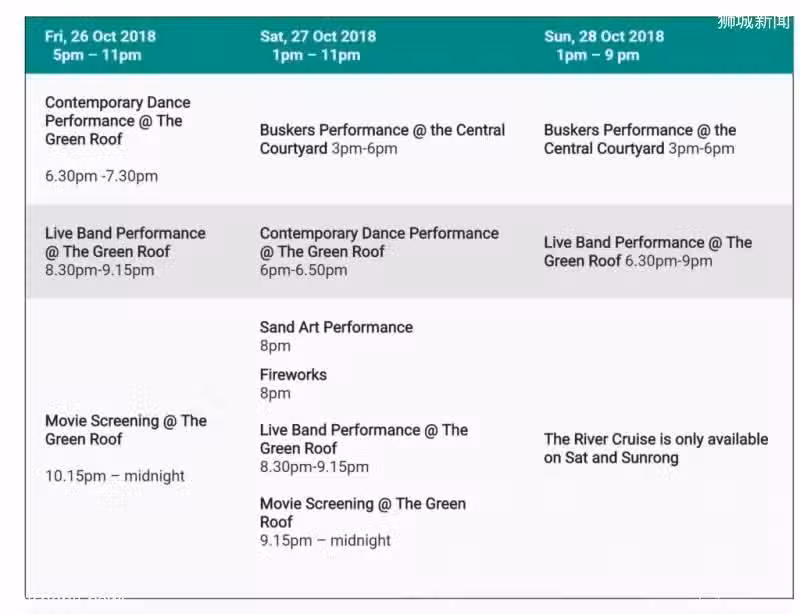Click Friday's Contemporary Dance Performance entry
The width and height of the screenshot is (800, 614).
click(x=117, y=139)
